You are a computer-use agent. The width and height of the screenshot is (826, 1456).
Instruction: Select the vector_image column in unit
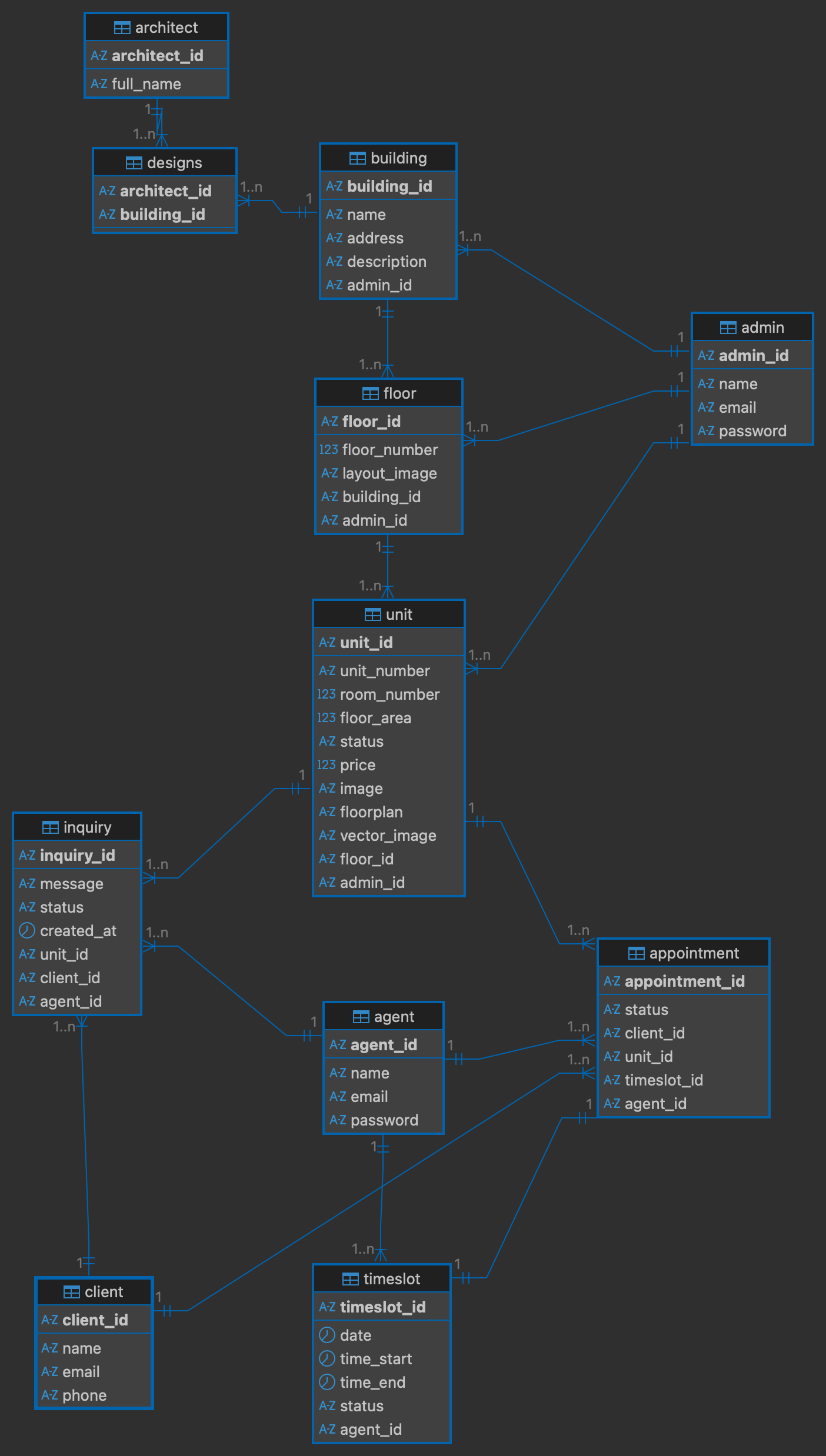coord(388,836)
